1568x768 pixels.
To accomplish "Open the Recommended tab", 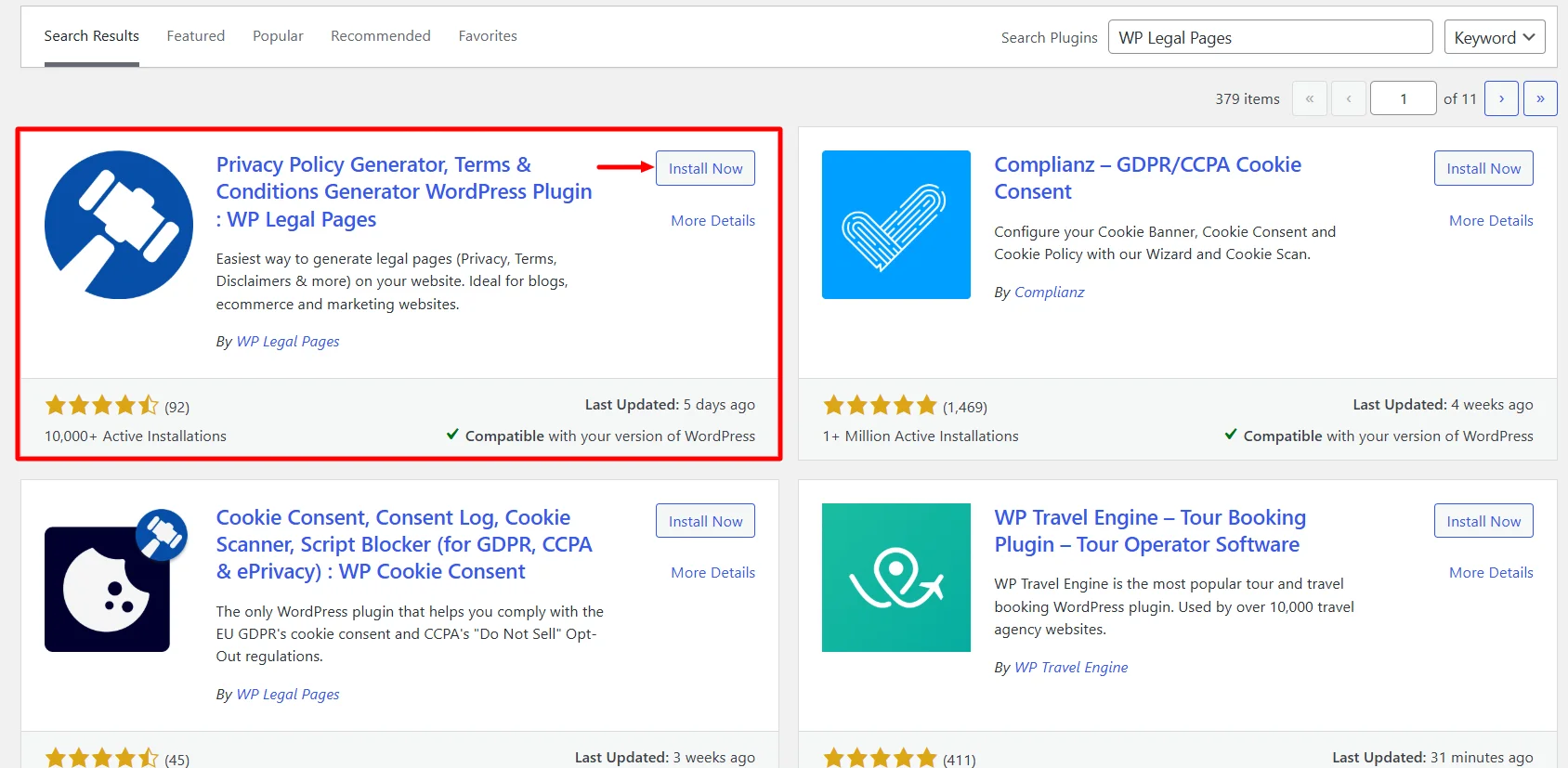I will pyautogui.click(x=380, y=36).
